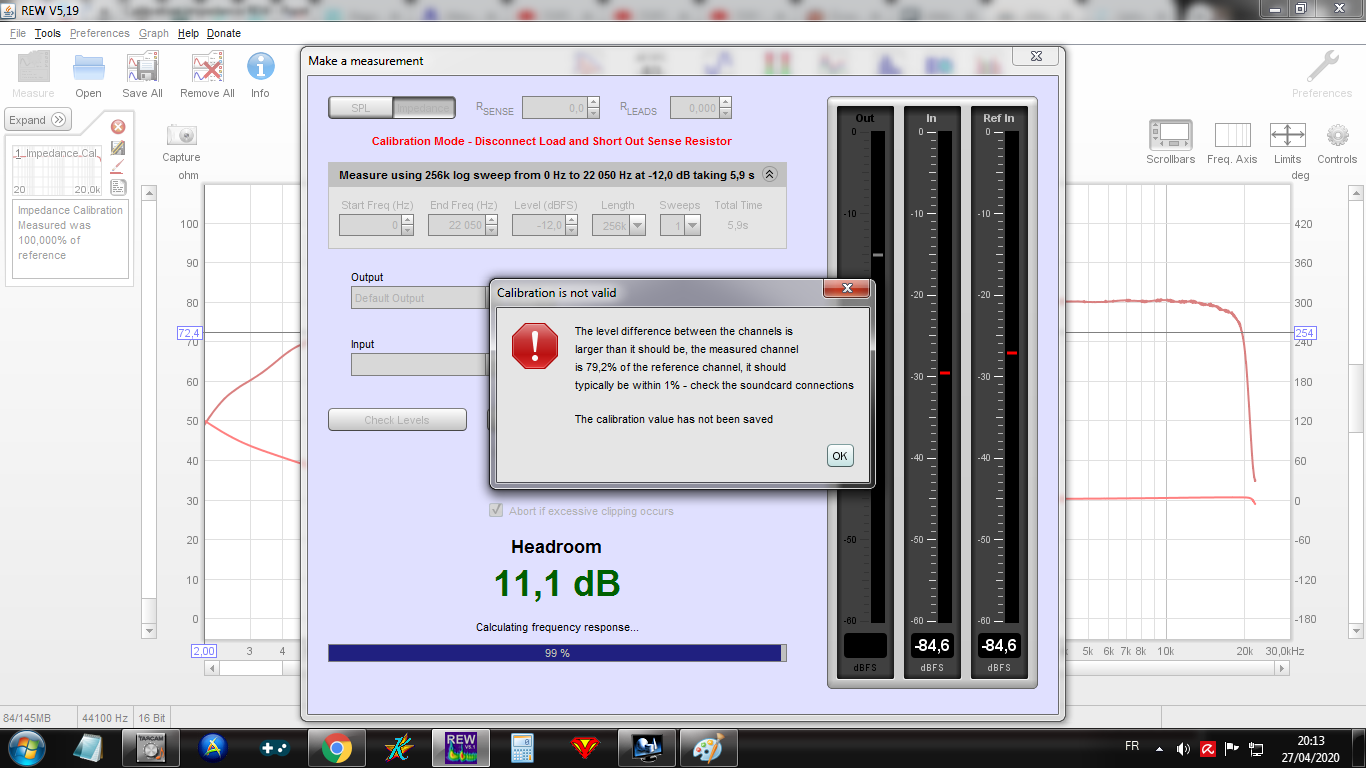
Task: Decrease the Rleads value with down arrow
Action: tap(725, 113)
